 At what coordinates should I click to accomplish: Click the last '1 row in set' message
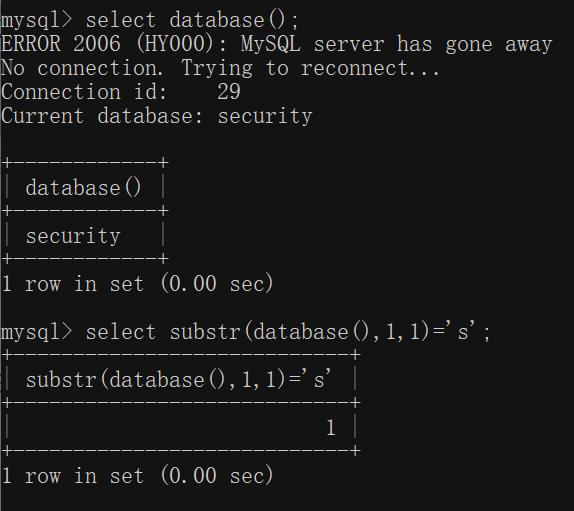[137, 475]
